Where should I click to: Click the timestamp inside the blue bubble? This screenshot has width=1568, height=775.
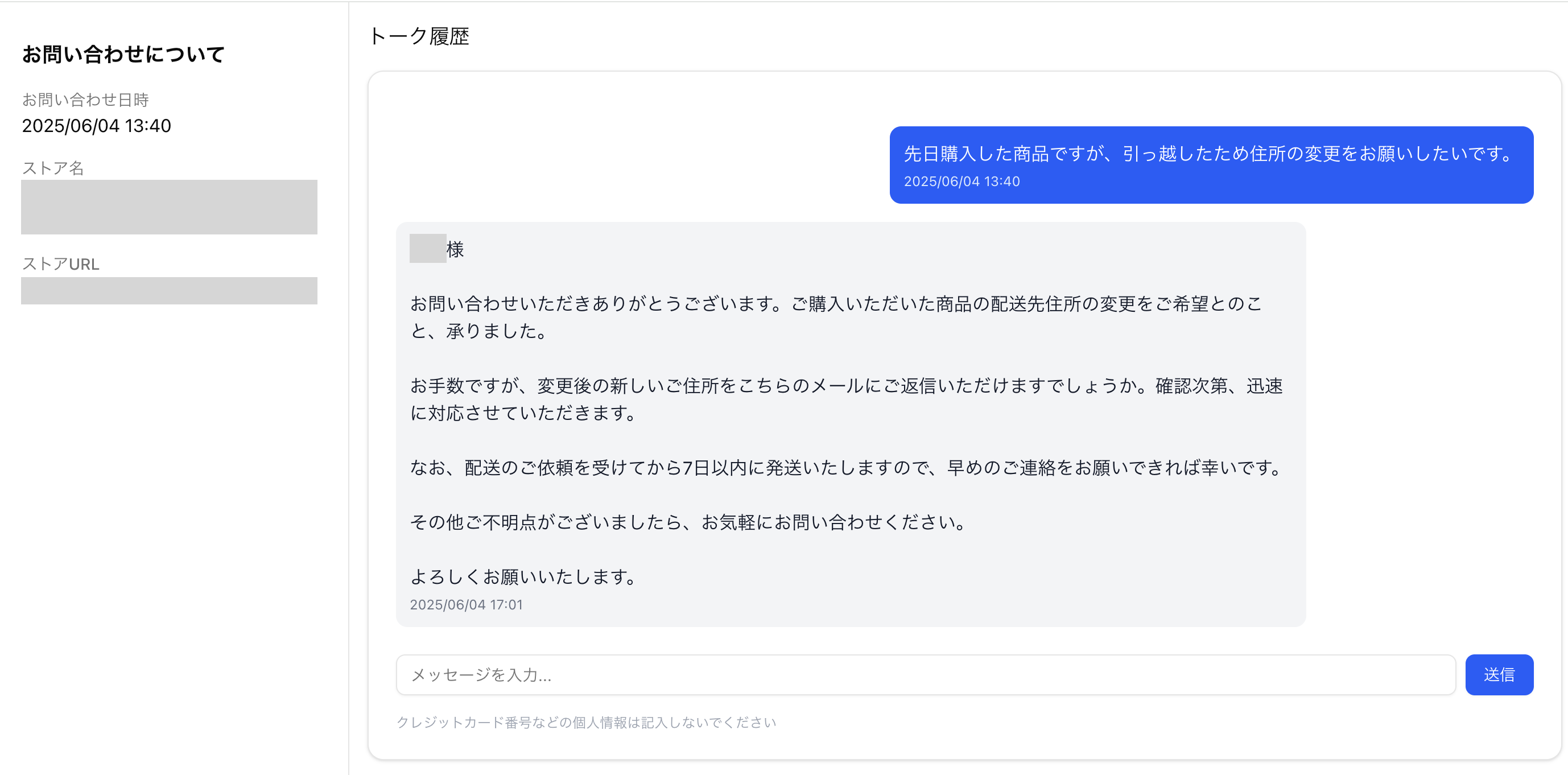(962, 182)
